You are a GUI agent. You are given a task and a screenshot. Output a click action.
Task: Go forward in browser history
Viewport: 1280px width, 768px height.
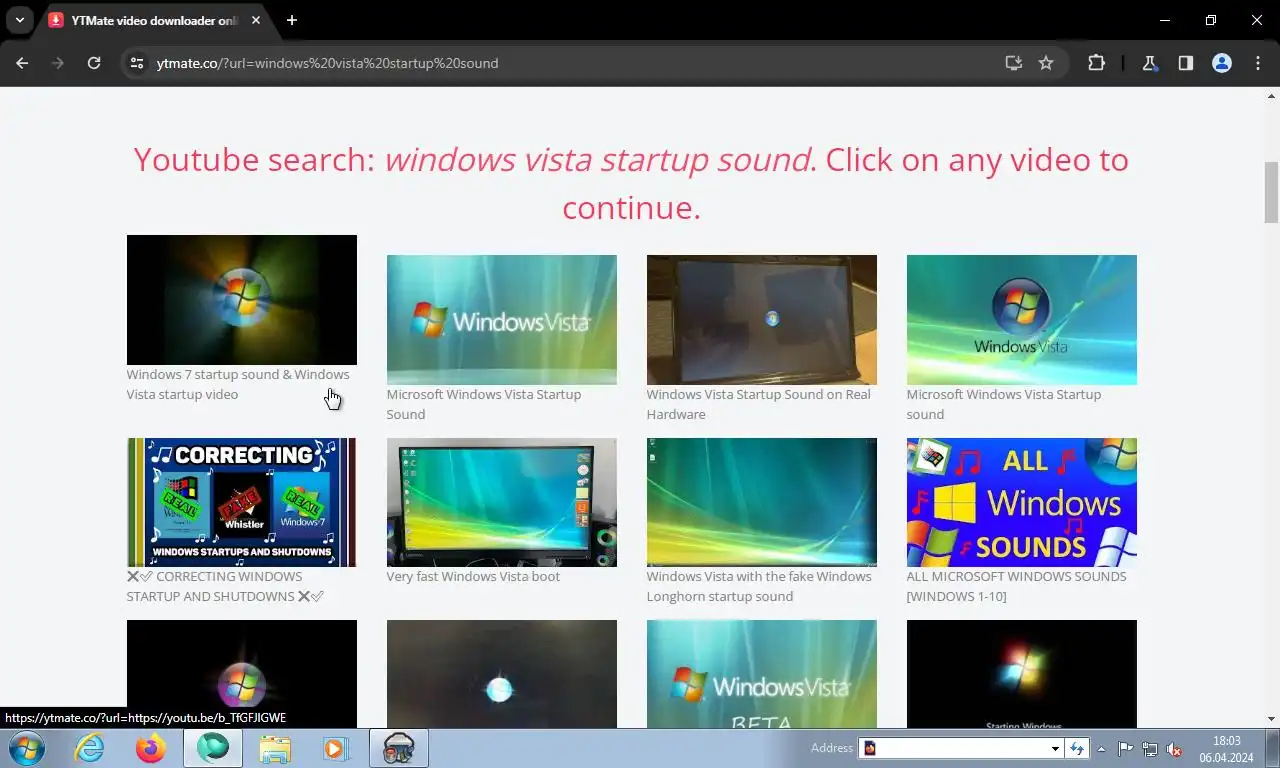[x=58, y=63]
